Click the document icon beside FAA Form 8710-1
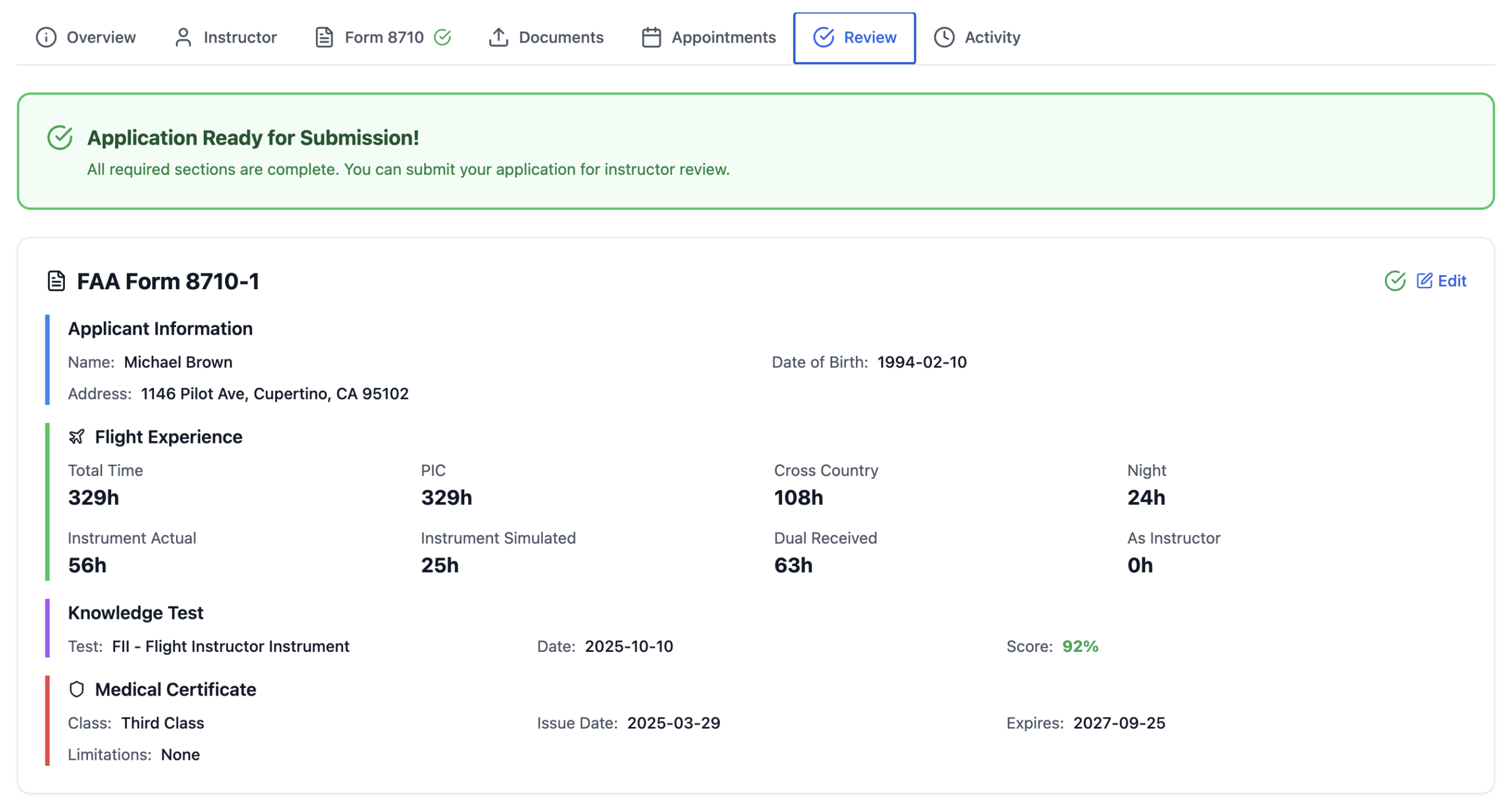Image resolution: width=1512 pixels, height=803 pixels. [56, 281]
